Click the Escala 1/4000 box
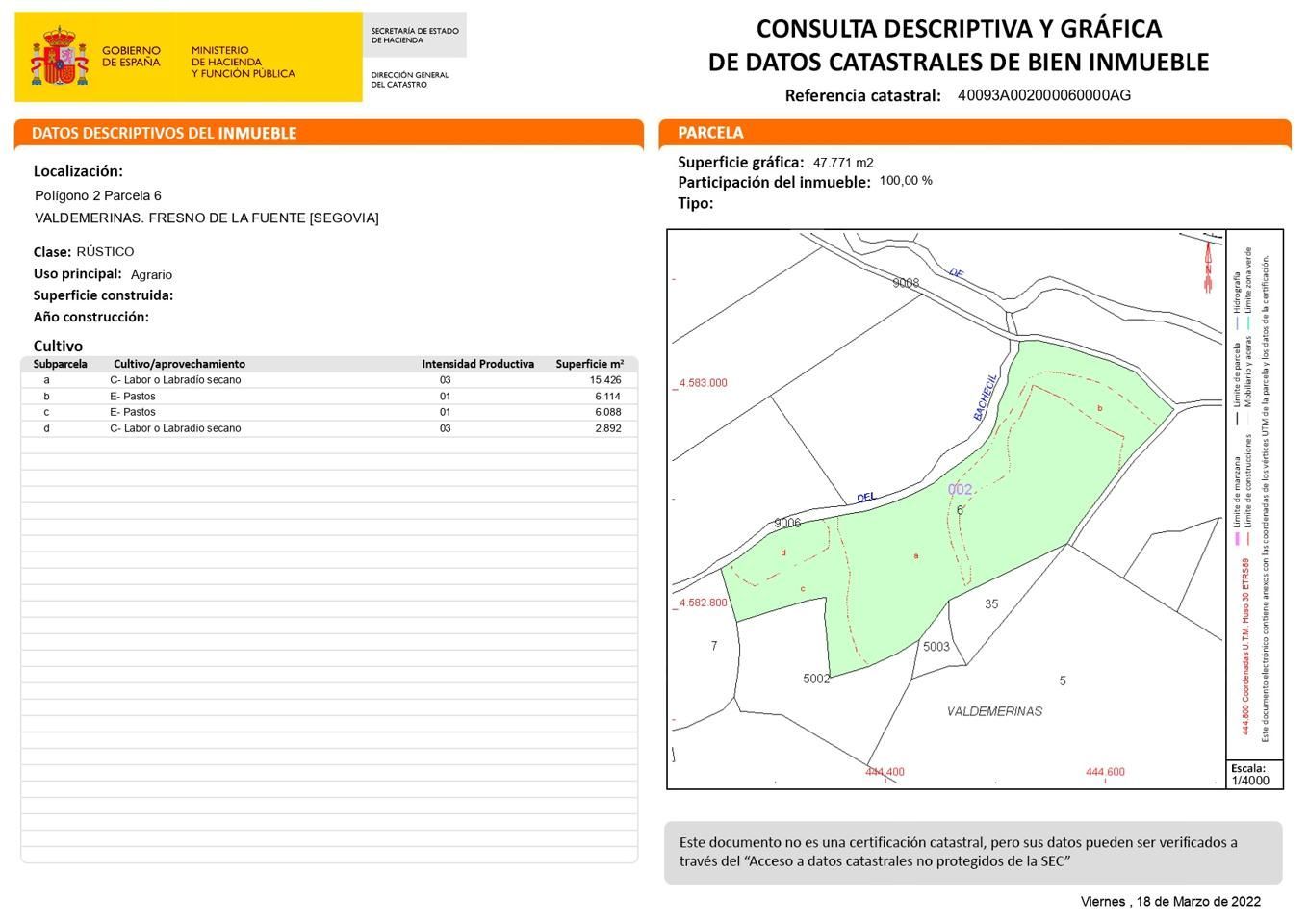Screen dimensions: 1308x924 [1254, 775]
